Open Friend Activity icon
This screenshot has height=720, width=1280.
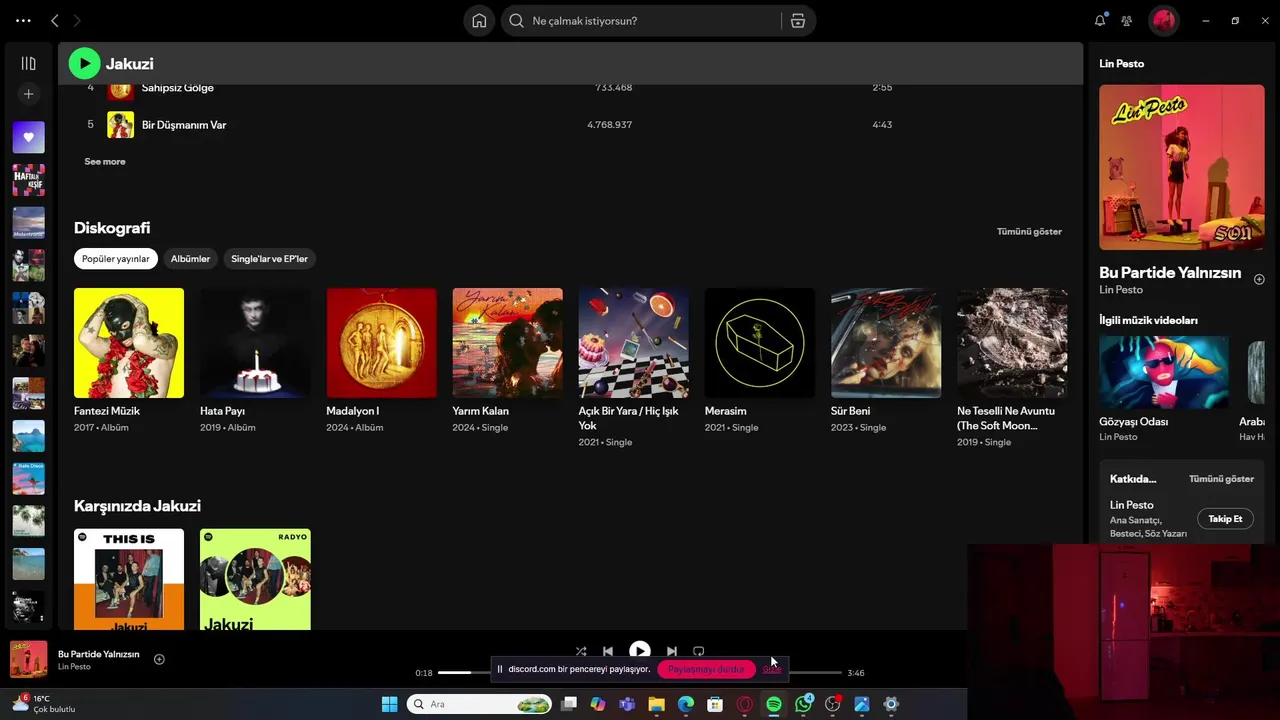click(1127, 21)
